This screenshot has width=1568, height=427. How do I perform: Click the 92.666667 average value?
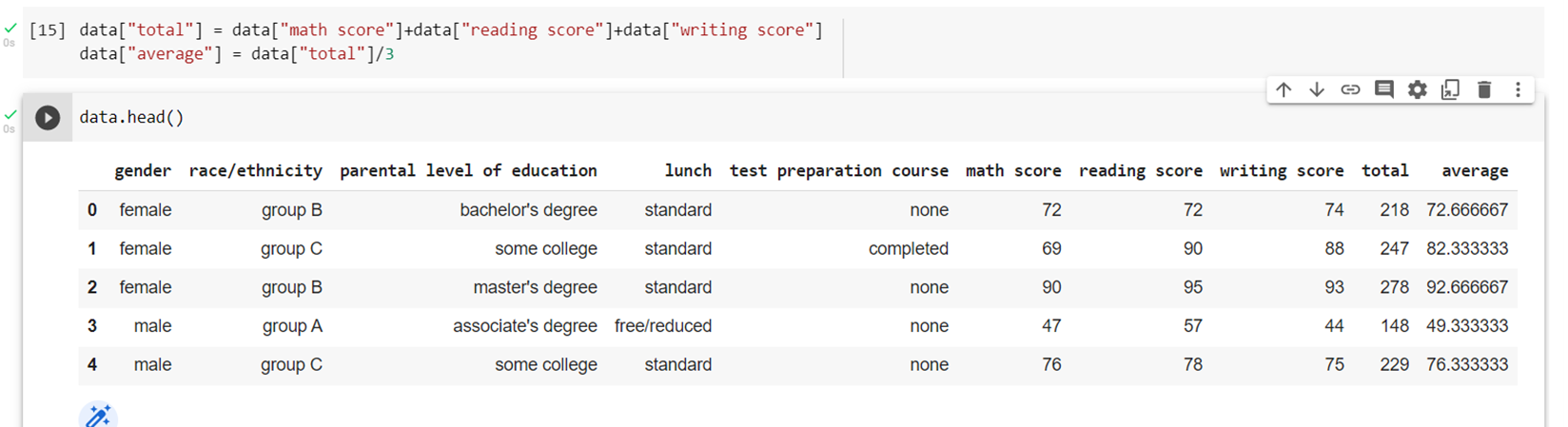pyautogui.click(x=1467, y=287)
